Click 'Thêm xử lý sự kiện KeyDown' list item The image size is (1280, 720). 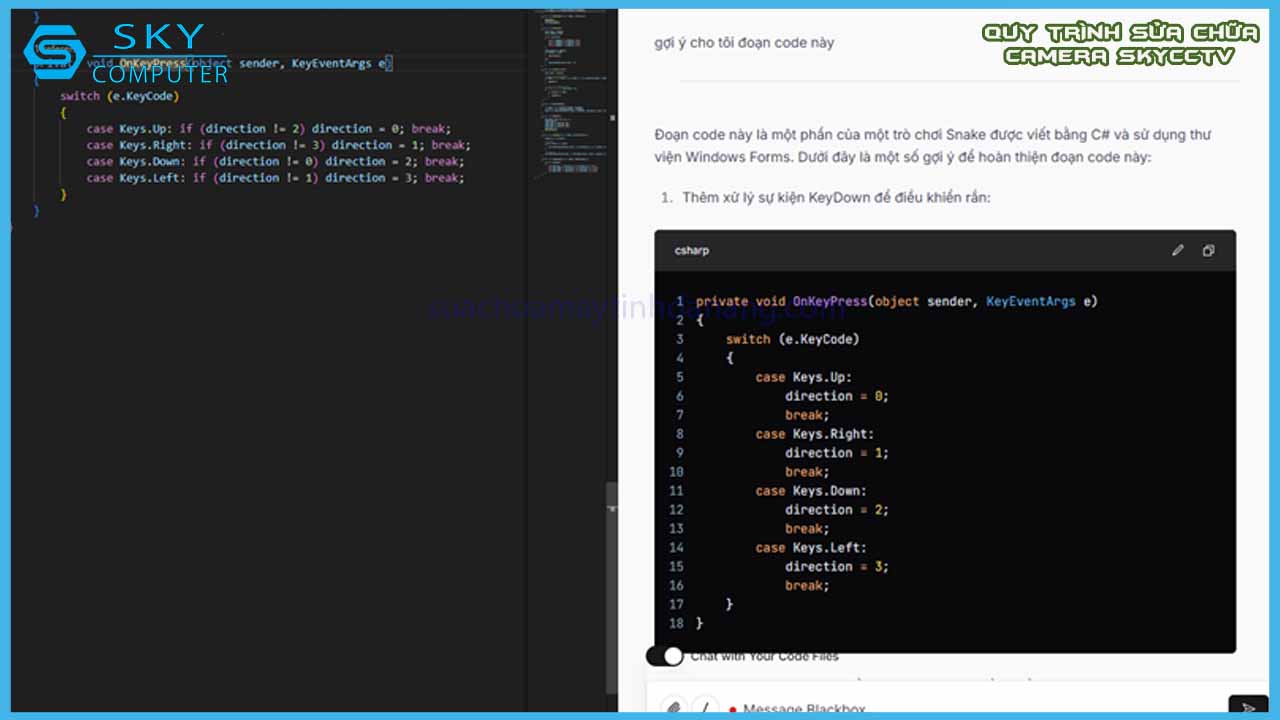click(x=836, y=197)
